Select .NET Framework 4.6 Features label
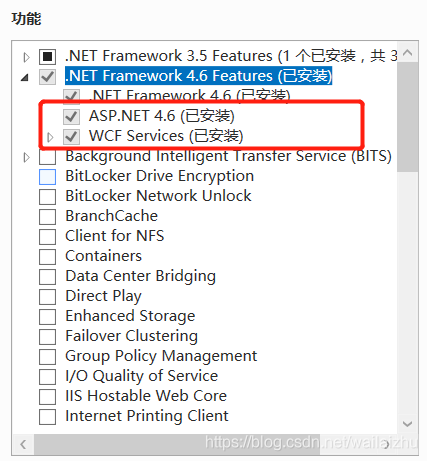The height and width of the screenshot is (461, 427). [x=198, y=76]
